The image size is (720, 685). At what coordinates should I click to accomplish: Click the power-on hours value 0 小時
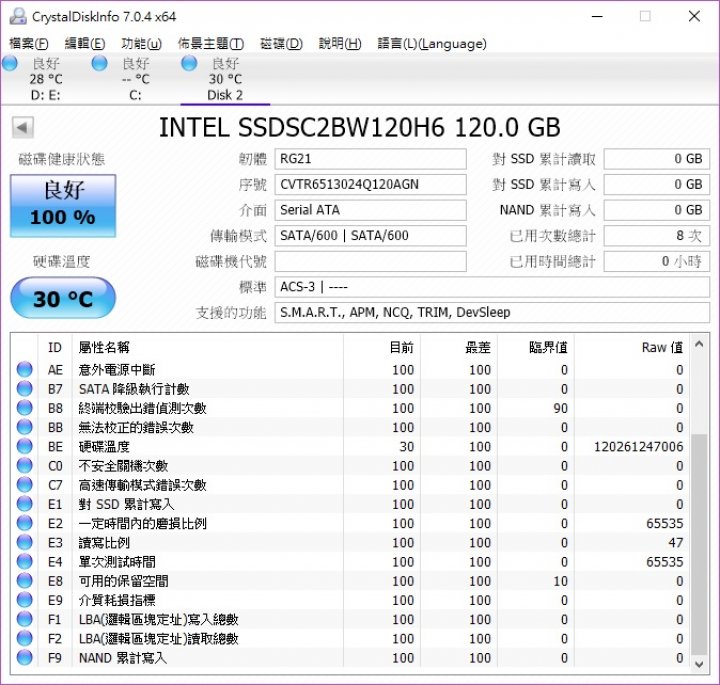click(657, 262)
